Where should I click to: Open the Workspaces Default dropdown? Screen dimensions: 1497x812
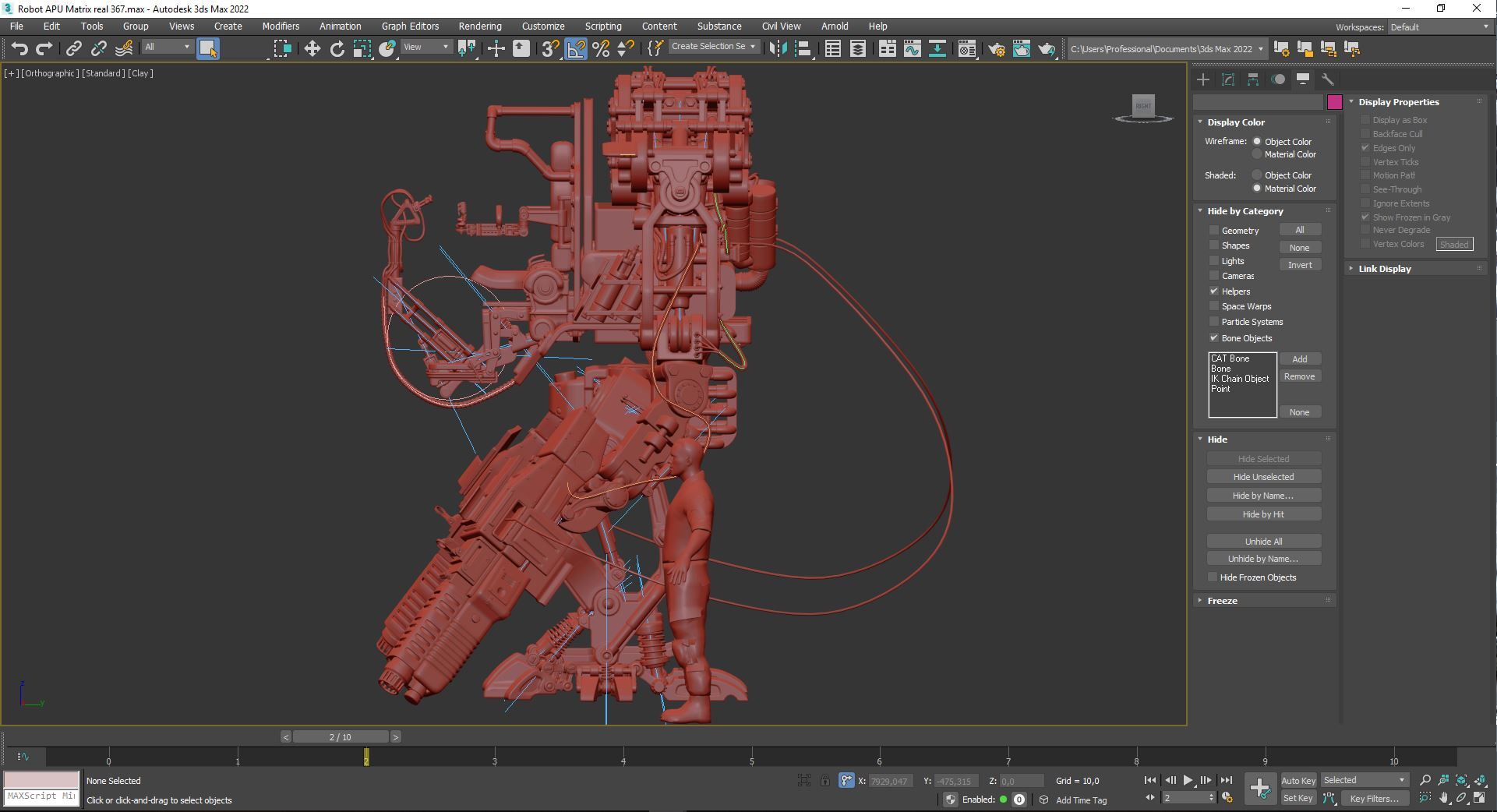pyautogui.click(x=1439, y=27)
